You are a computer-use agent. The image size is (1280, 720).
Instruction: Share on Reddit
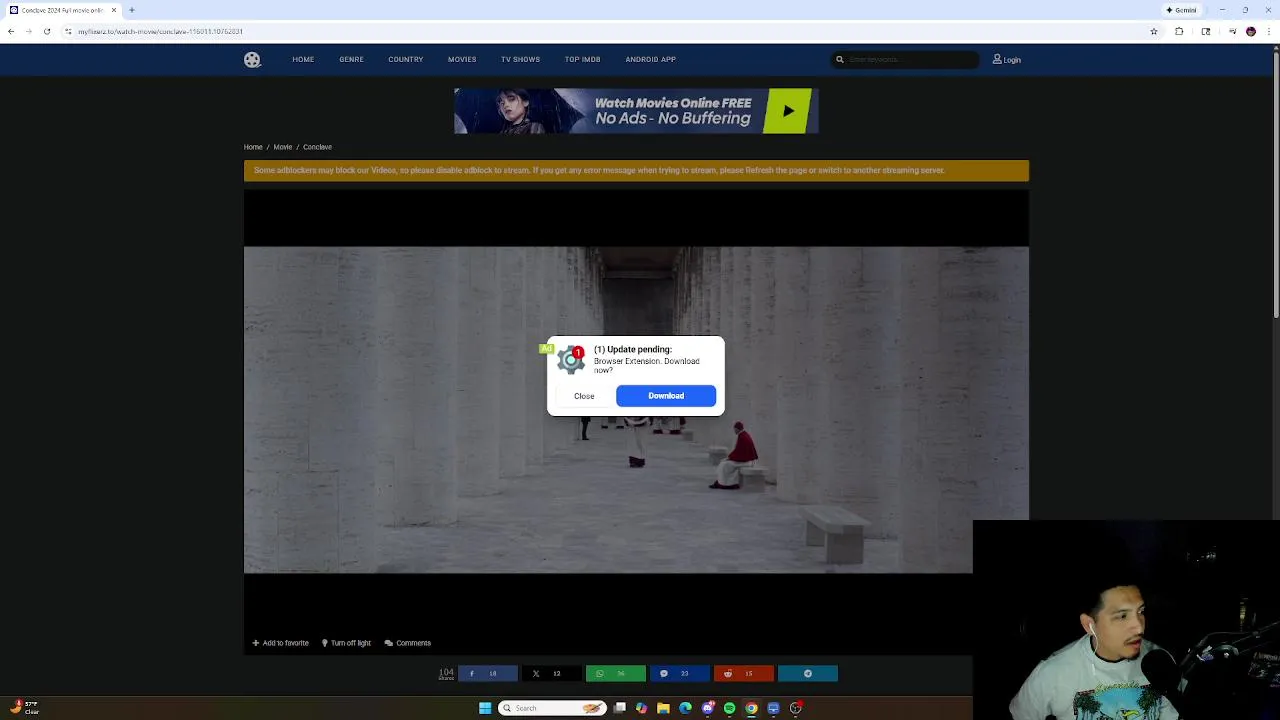(744, 674)
